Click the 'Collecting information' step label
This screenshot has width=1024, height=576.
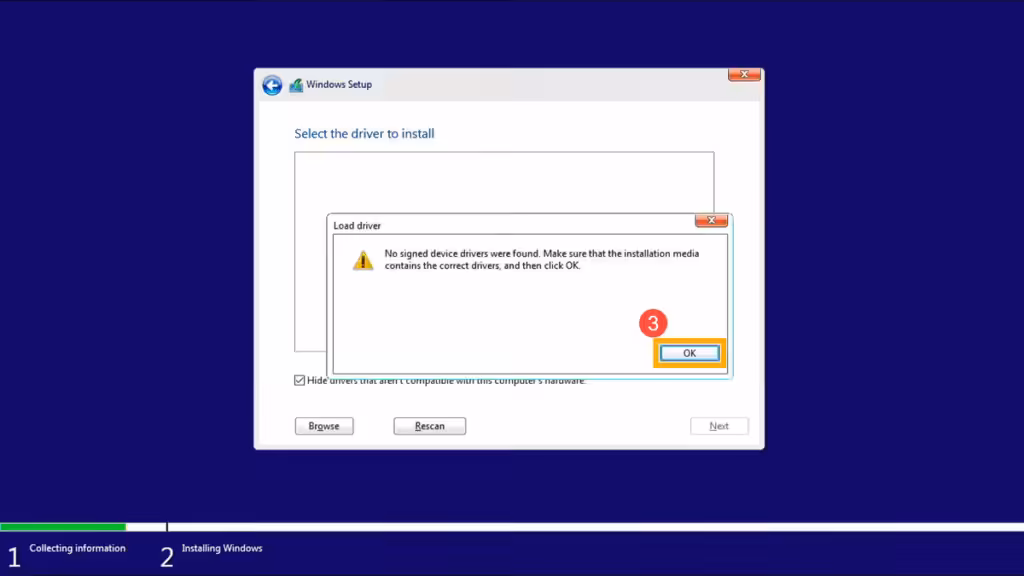[x=77, y=548]
